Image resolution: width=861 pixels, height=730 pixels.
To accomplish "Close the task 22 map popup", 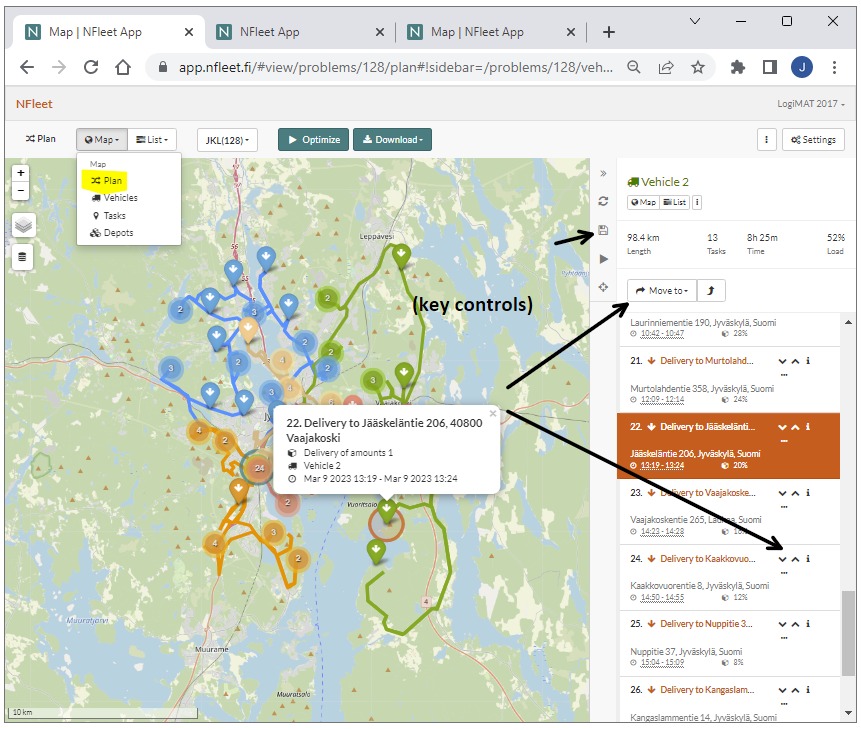I will tap(493, 413).
